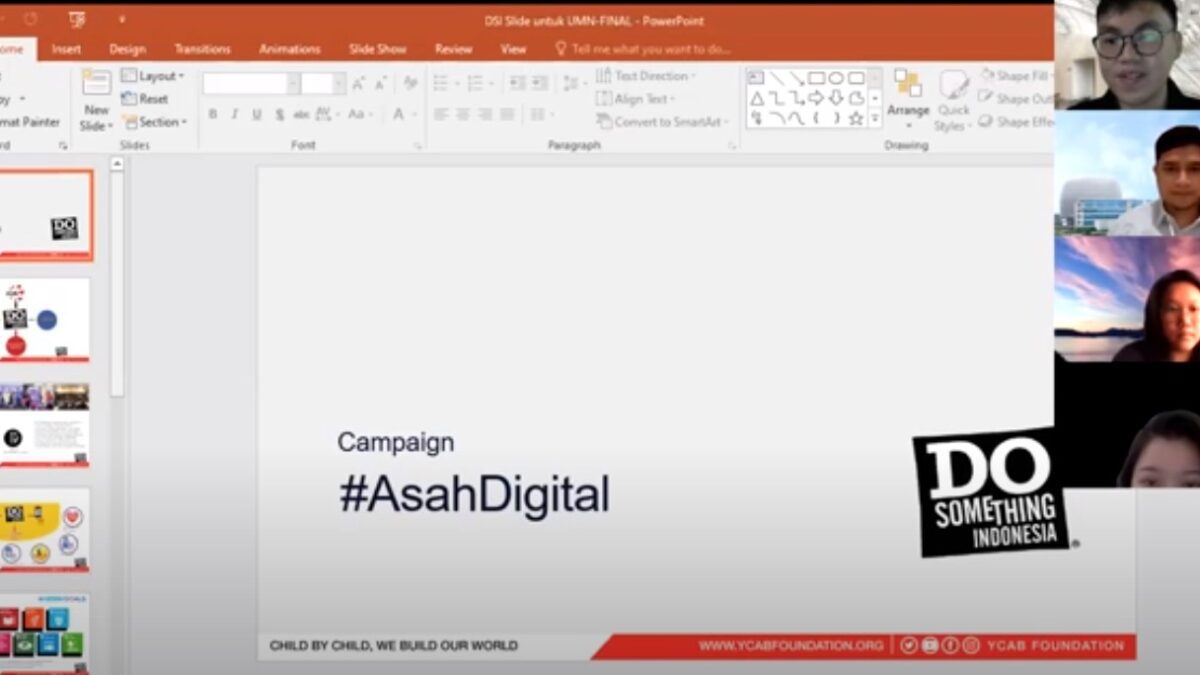Click the Font Color button
The height and width of the screenshot is (675, 1200).
click(x=402, y=115)
